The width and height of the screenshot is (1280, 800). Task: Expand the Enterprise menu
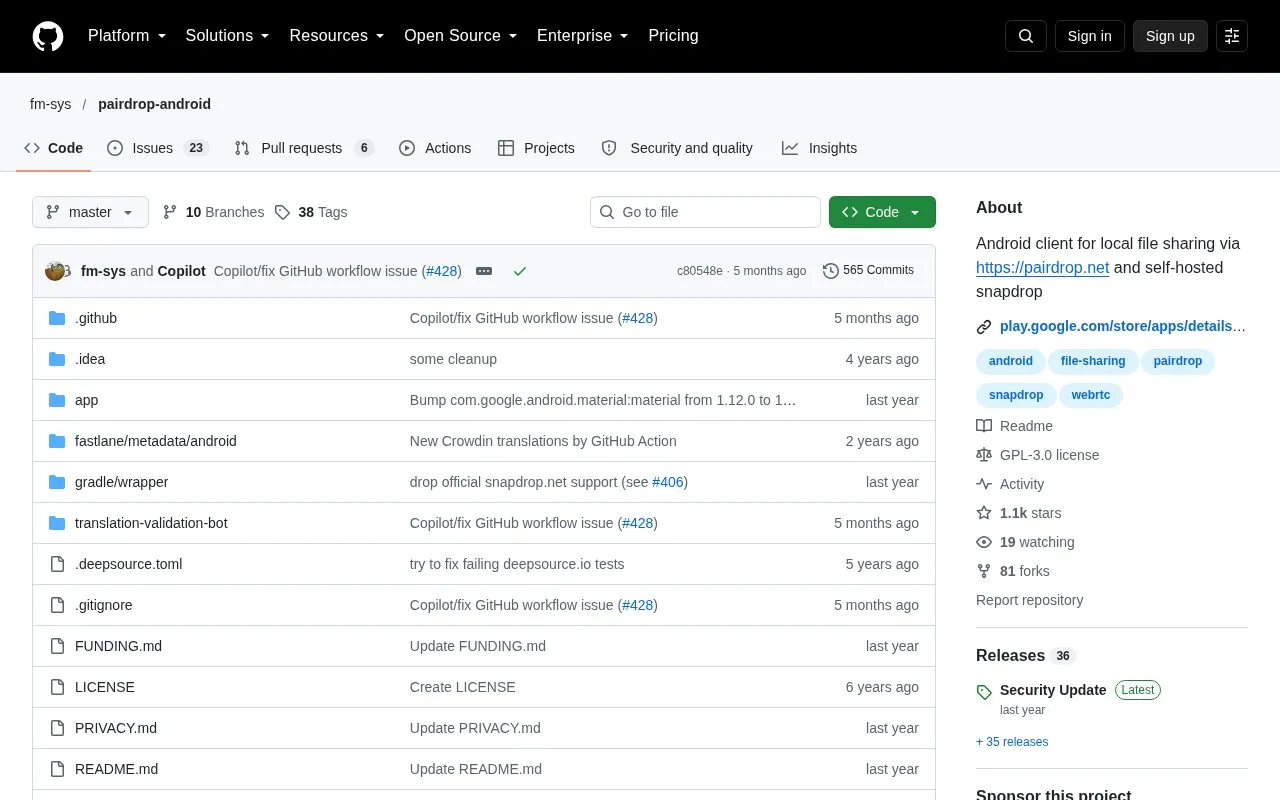coord(583,36)
